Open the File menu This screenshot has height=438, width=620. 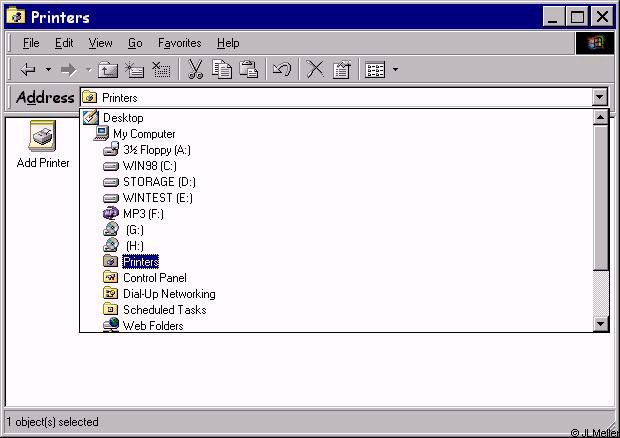click(x=31, y=43)
